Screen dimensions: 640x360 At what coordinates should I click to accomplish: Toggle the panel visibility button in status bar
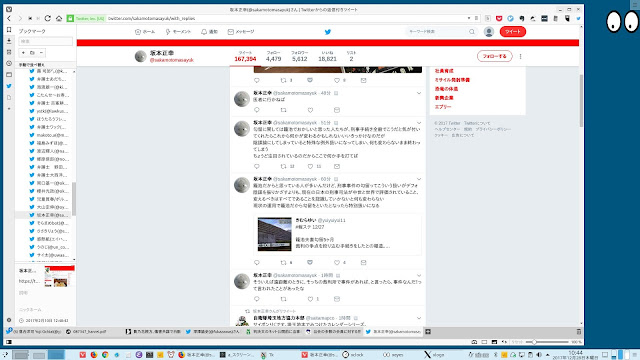pyautogui.click(x=9, y=342)
